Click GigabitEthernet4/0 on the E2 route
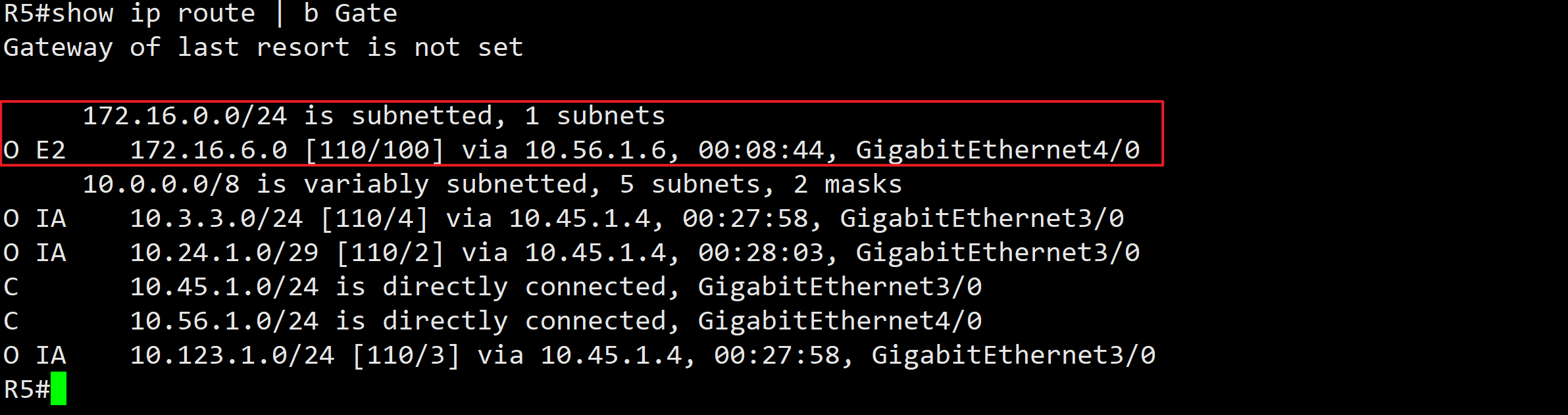This screenshot has width=1568, height=415. (x=998, y=151)
